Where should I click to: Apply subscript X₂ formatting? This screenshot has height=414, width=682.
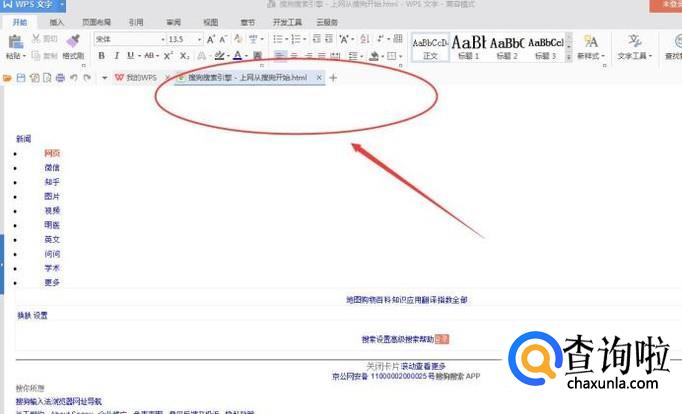tap(184, 56)
